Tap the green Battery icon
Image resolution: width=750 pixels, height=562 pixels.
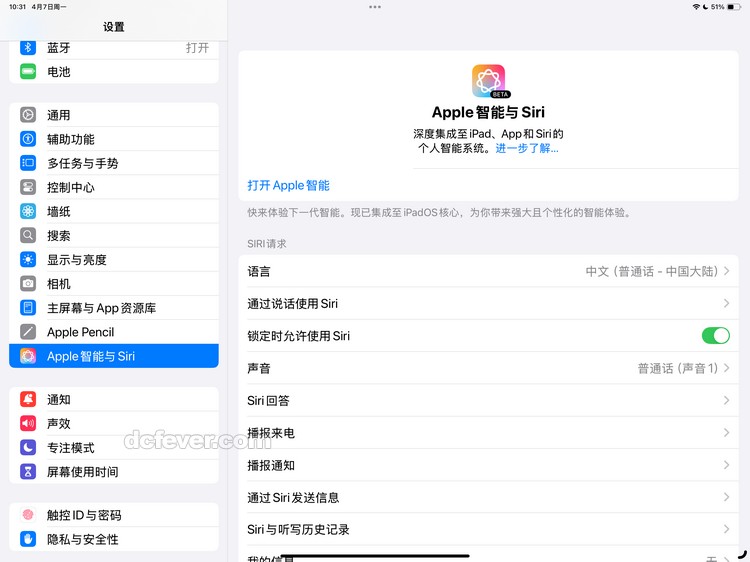(28, 72)
